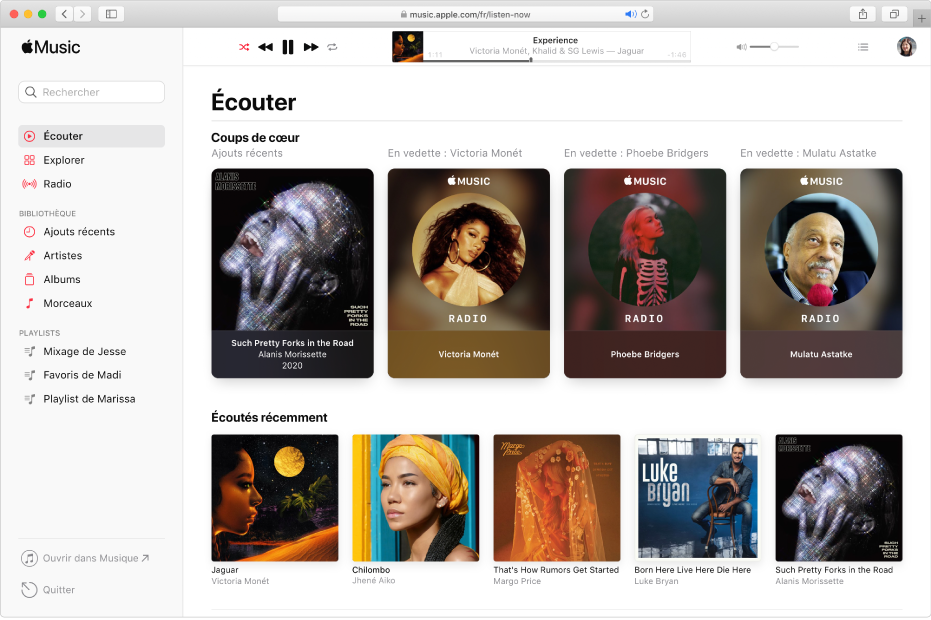Open your account profile picture
Screen dimensions: 931x620
(906, 46)
